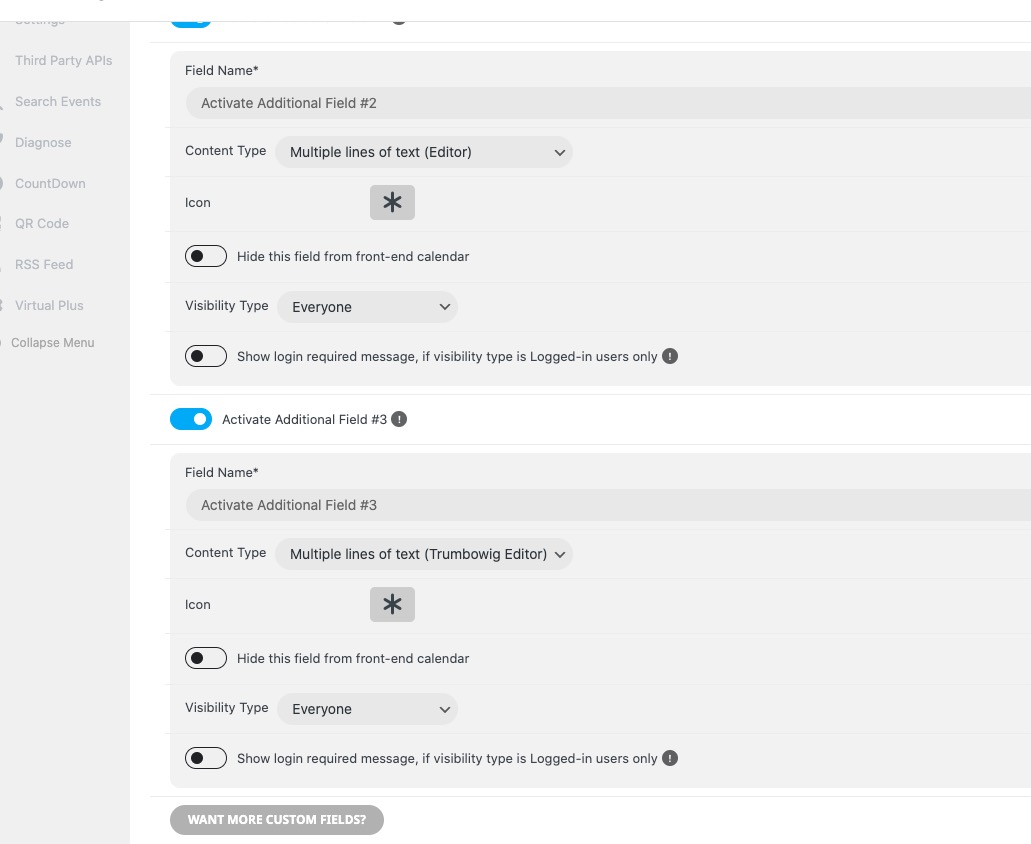1031x844 pixels.
Task: Open Third Party APIs menu item
Action: click(x=63, y=60)
